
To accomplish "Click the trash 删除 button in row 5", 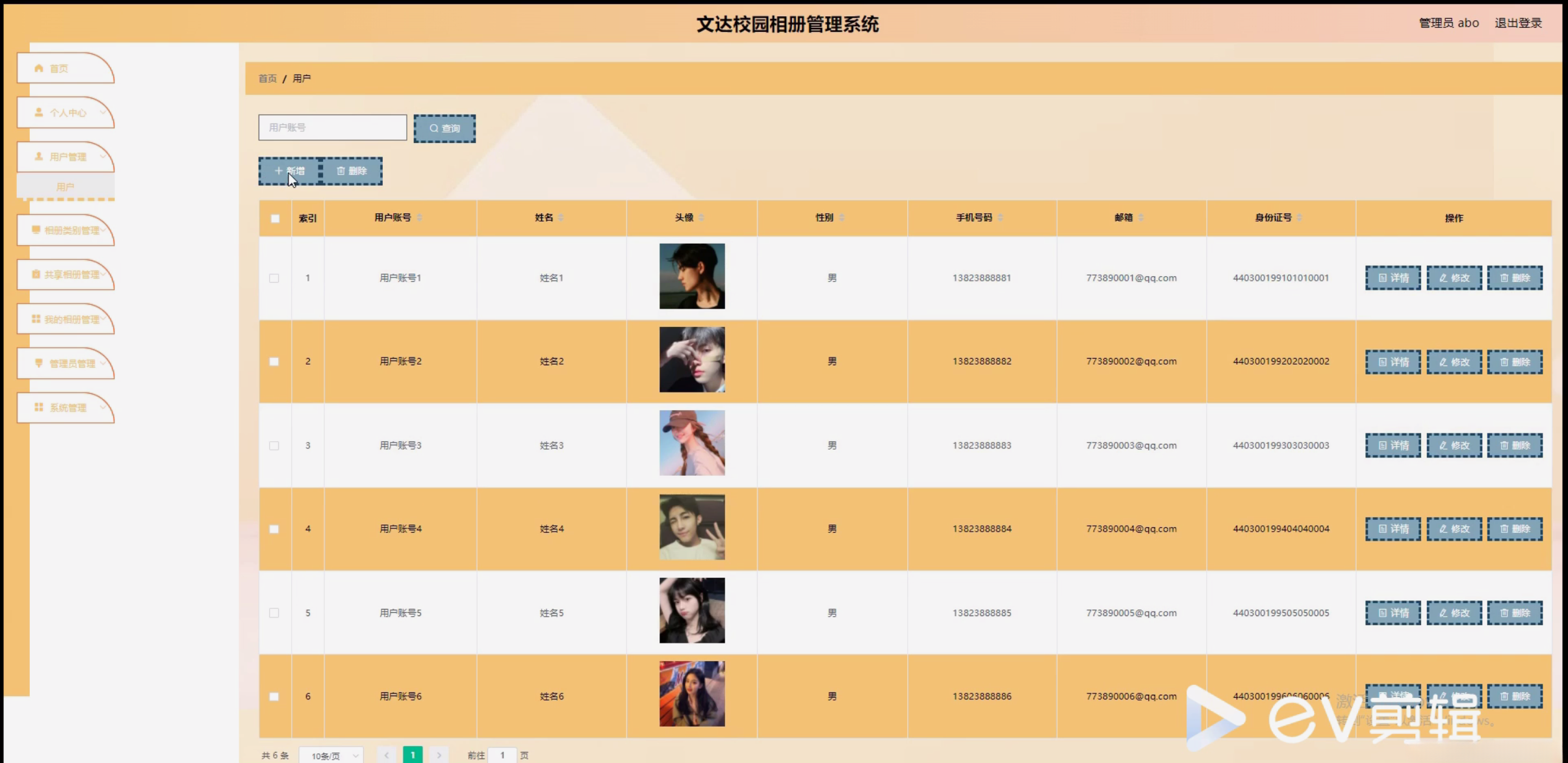I will [x=1515, y=613].
